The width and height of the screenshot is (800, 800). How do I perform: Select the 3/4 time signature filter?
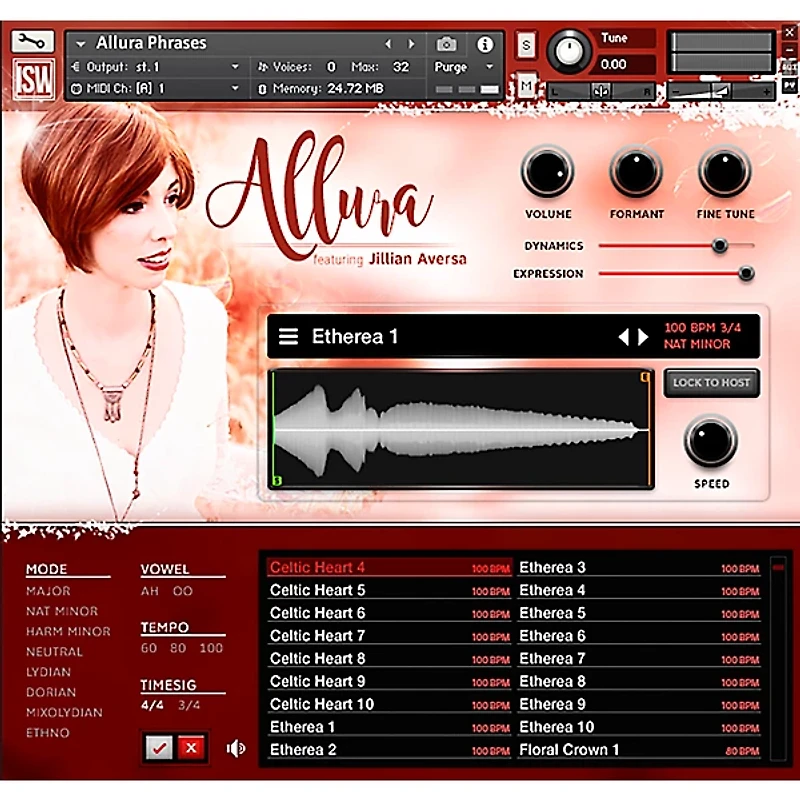coord(189,706)
